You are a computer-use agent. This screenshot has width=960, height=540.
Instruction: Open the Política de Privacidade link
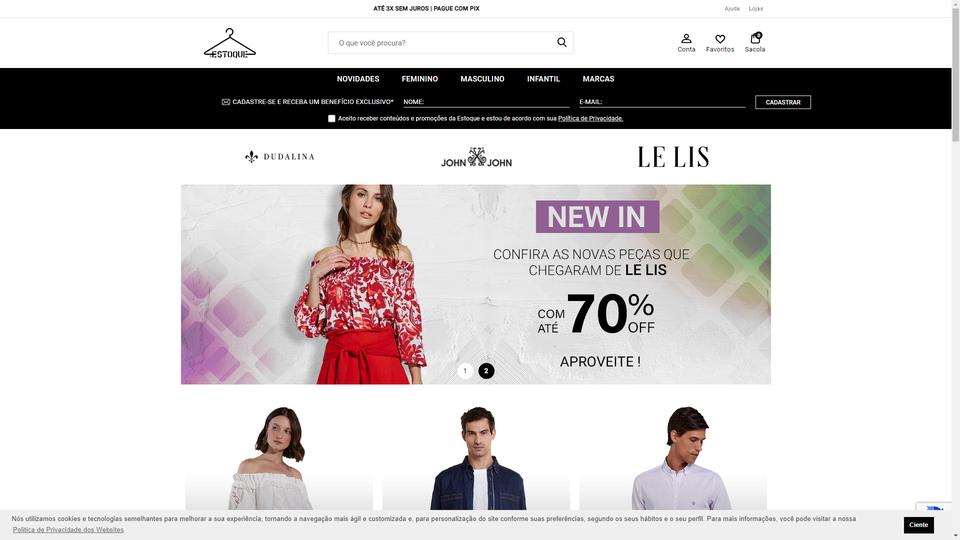coord(590,119)
